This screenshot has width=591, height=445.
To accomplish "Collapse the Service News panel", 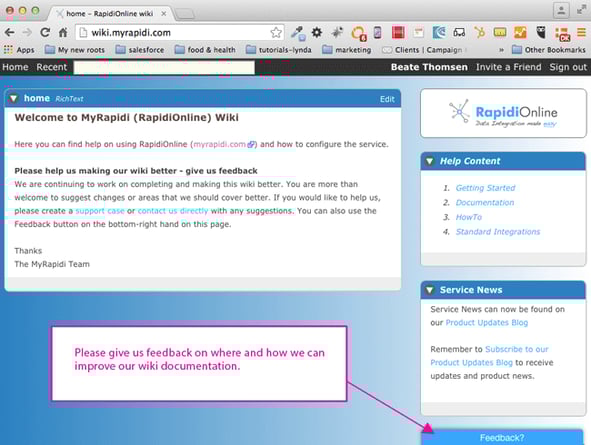I will 429,290.
